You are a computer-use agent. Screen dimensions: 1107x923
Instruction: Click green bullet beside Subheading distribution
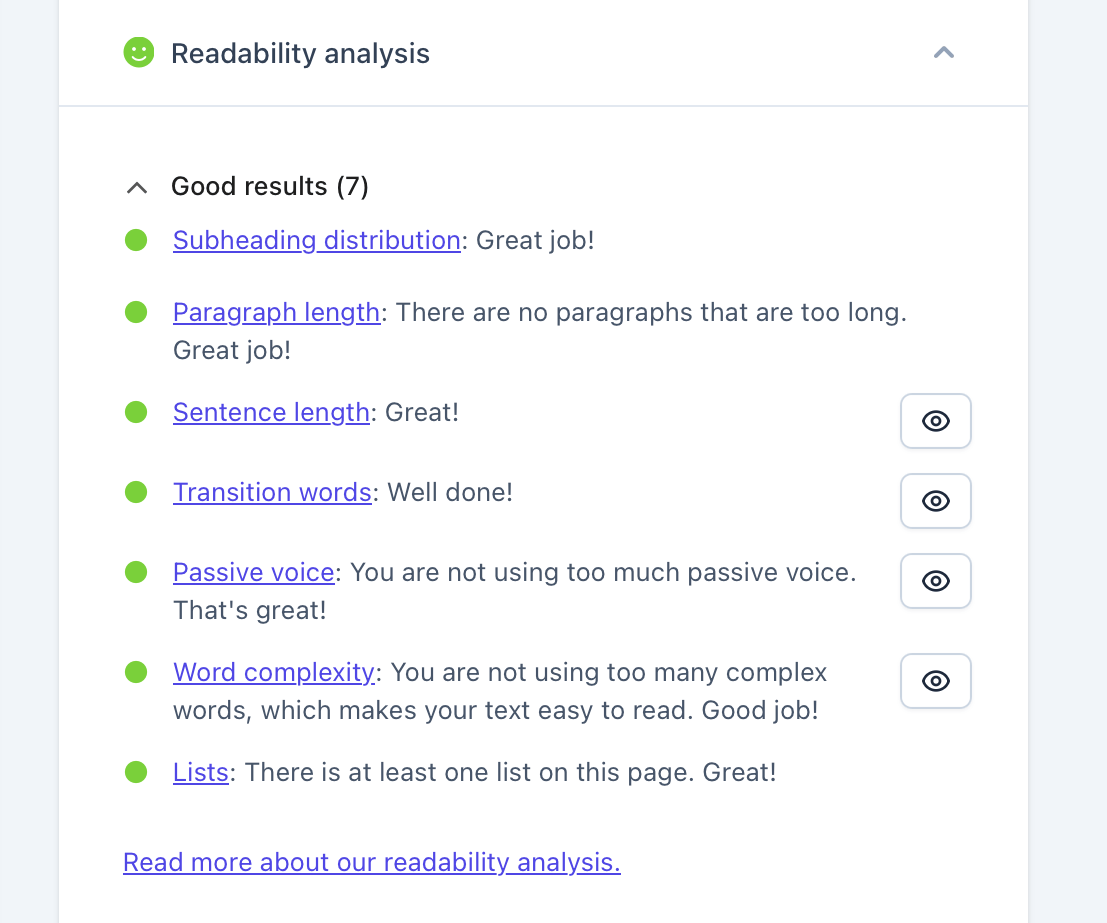point(136,240)
